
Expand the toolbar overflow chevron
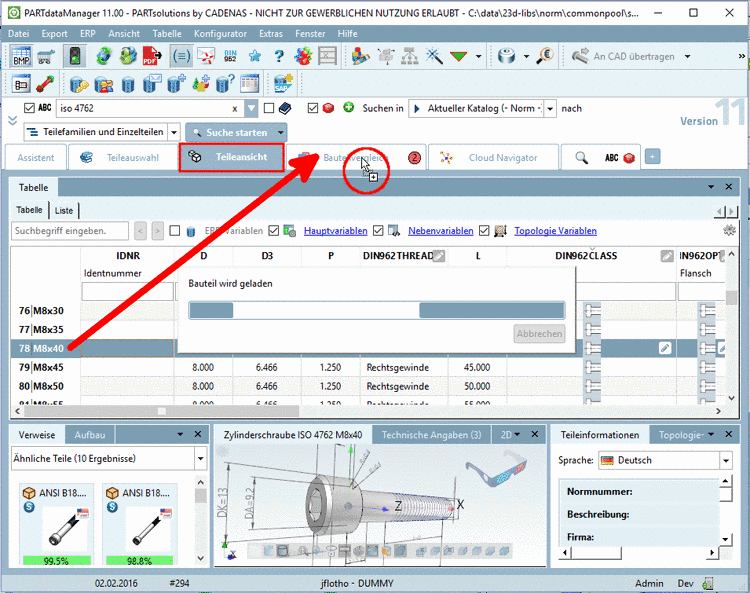[741, 56]
